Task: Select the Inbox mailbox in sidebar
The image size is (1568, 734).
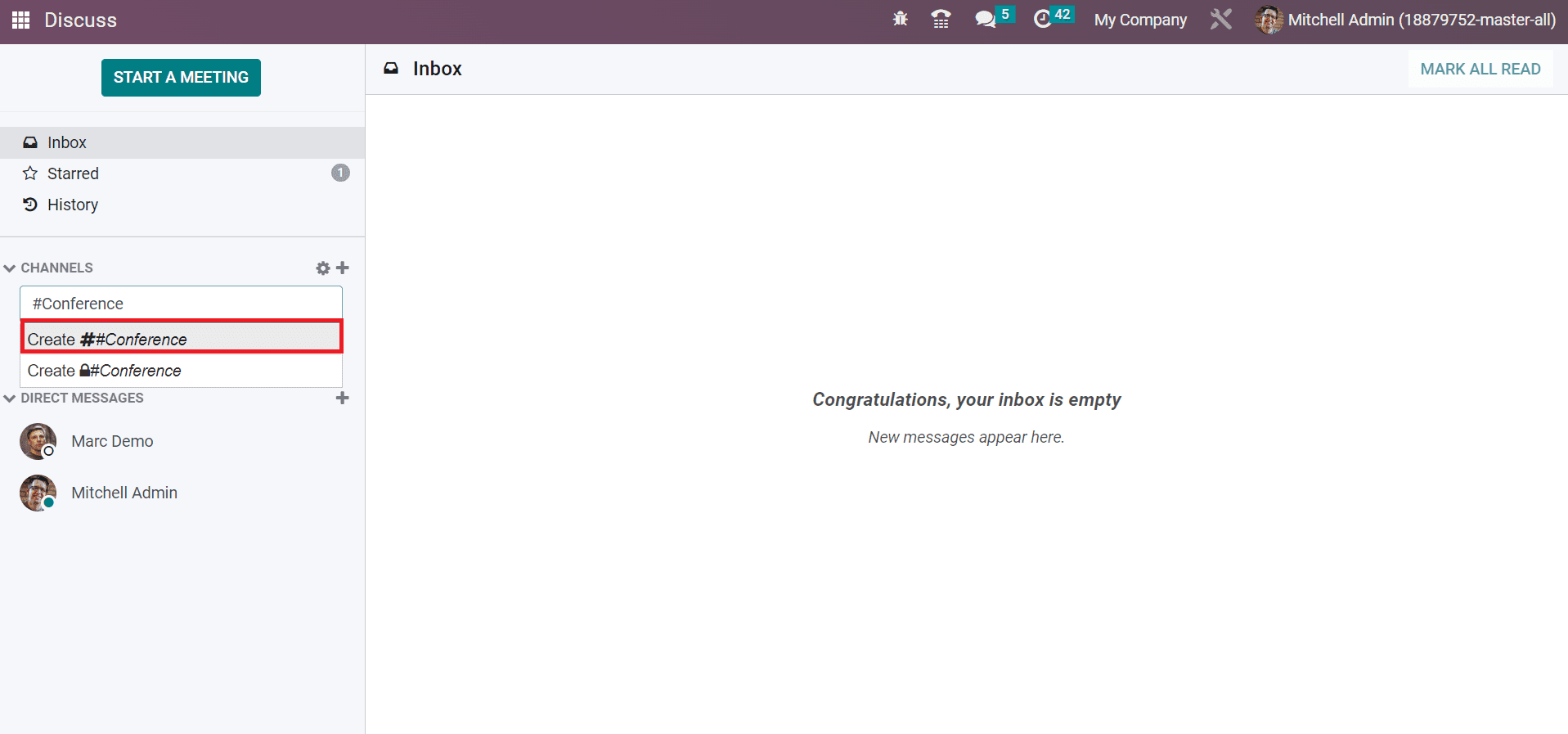Action: [x=182, y=142]
